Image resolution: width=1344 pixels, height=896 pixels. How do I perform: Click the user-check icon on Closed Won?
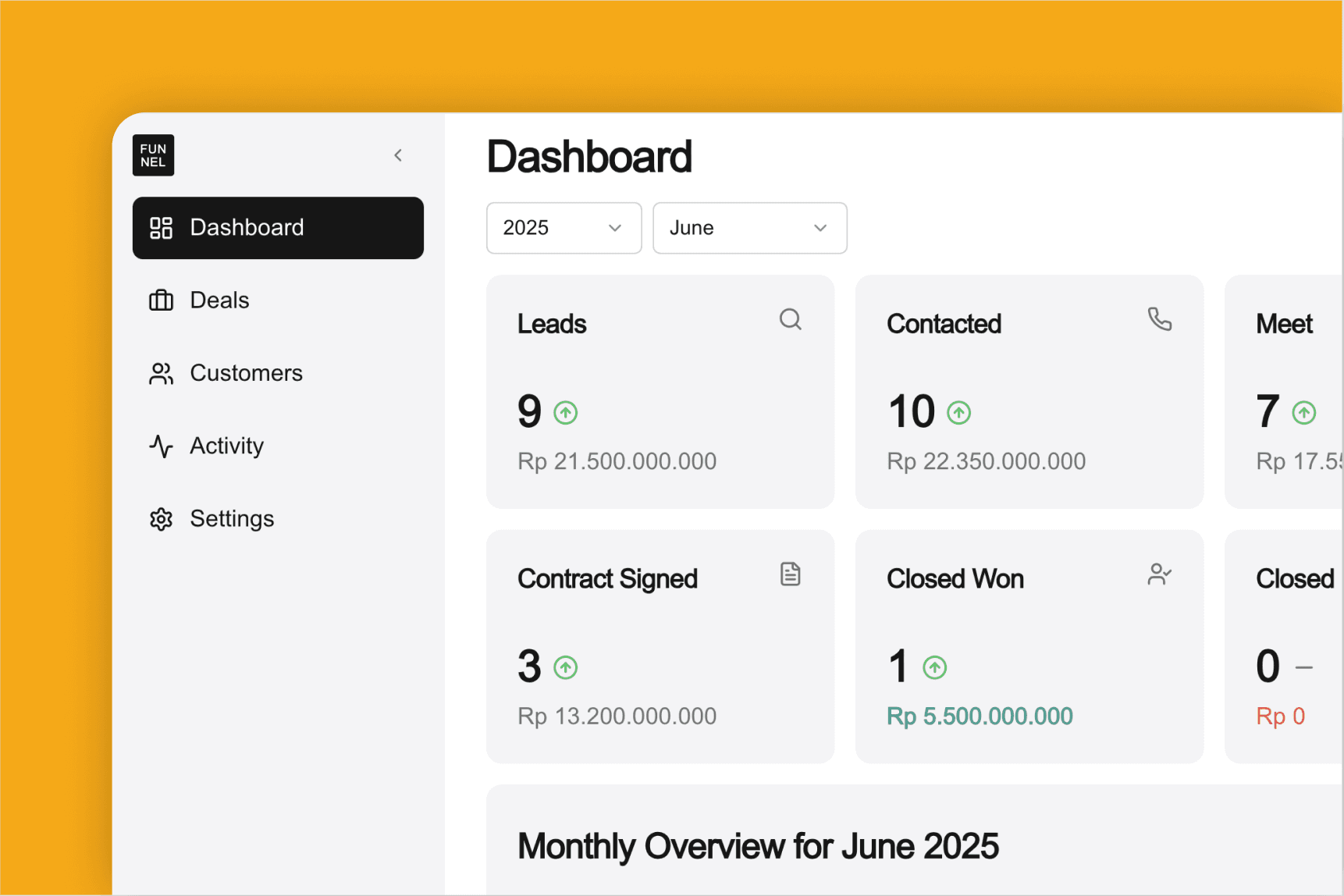(x=1159, y=574)
